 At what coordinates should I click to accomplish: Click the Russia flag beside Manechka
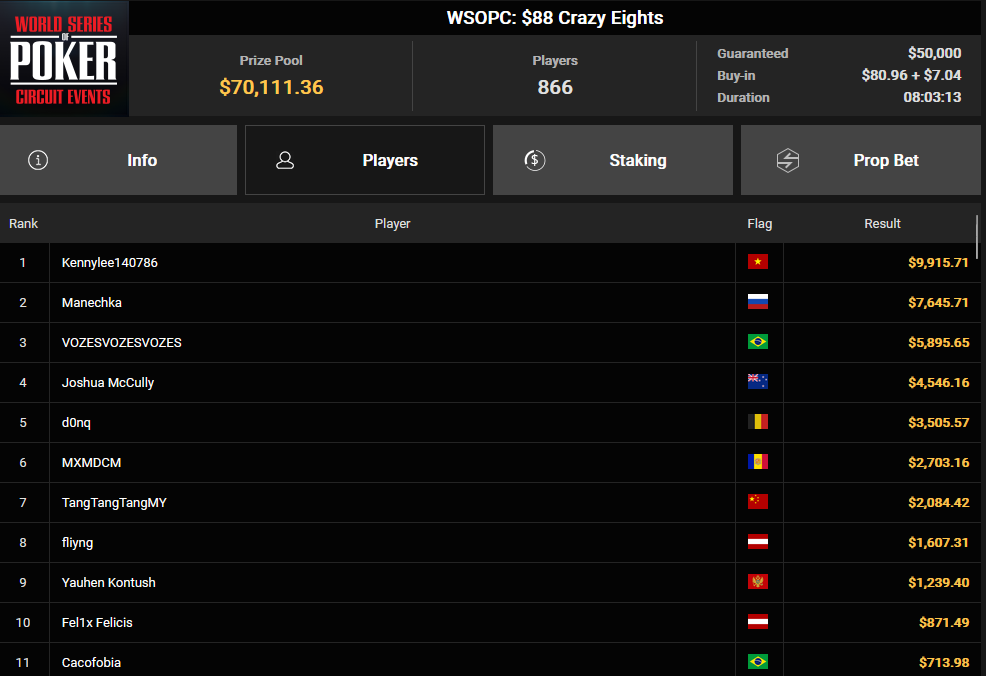click(758, 301)
